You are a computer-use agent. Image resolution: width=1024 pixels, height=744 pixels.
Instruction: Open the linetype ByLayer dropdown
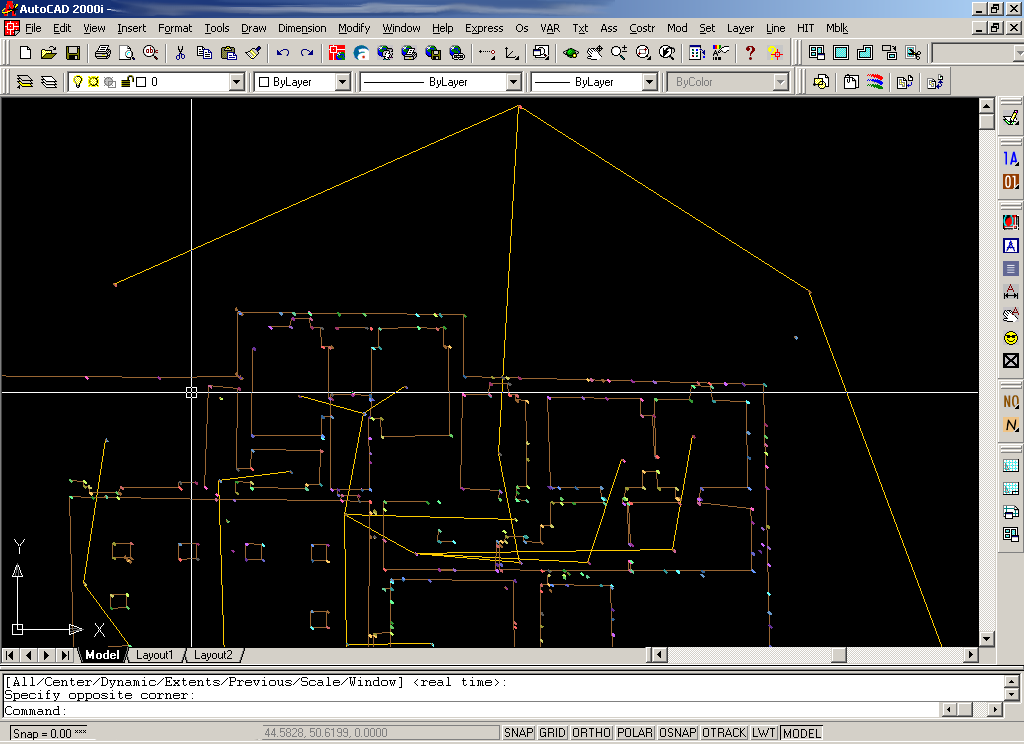(x=513, y=82)
